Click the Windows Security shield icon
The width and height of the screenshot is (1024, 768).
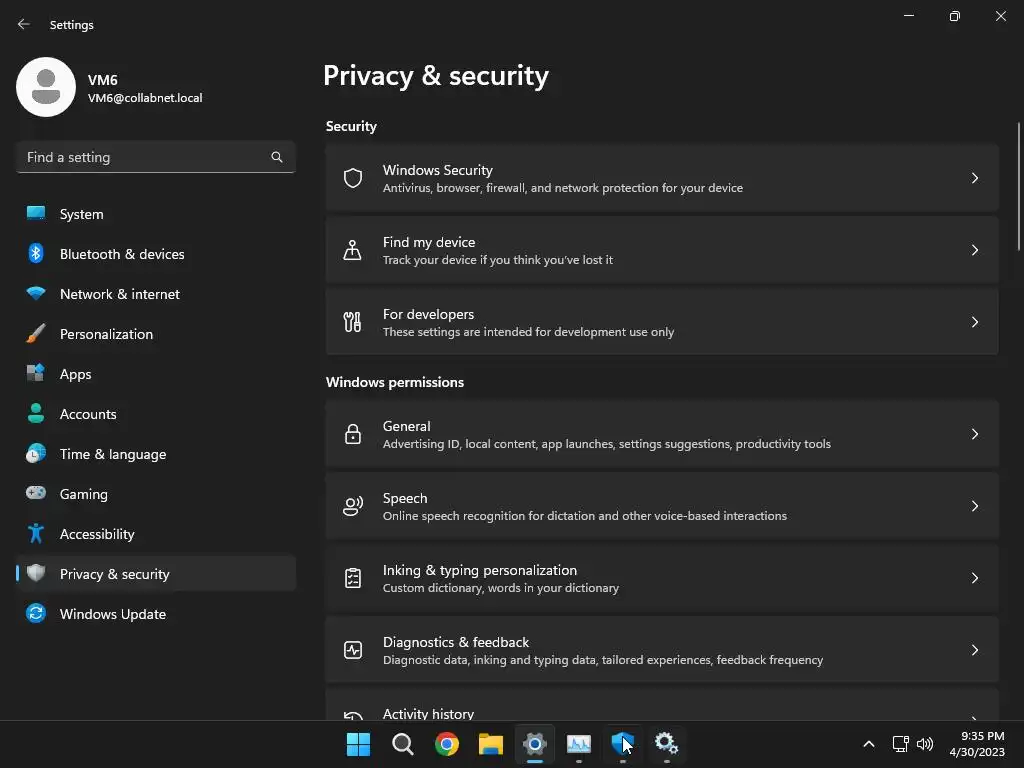click(x=352, y=178)
